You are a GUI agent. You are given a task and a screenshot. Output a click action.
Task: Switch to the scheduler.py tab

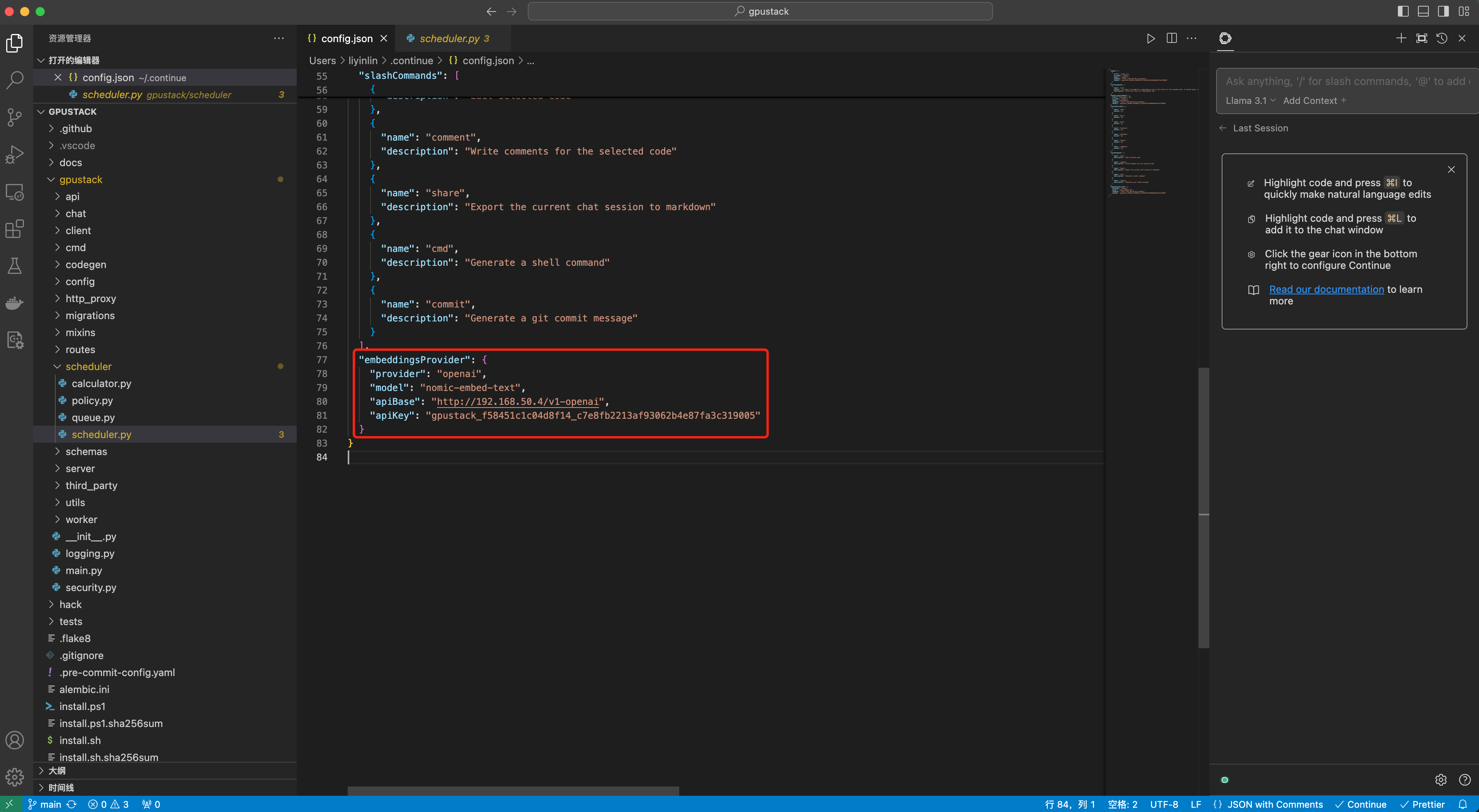coord(449,39)
